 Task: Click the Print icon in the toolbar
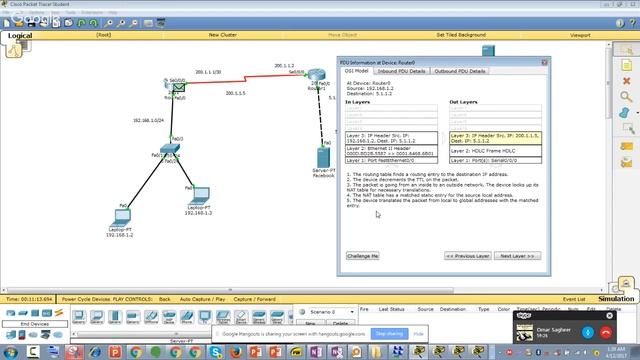pos(44,23)
